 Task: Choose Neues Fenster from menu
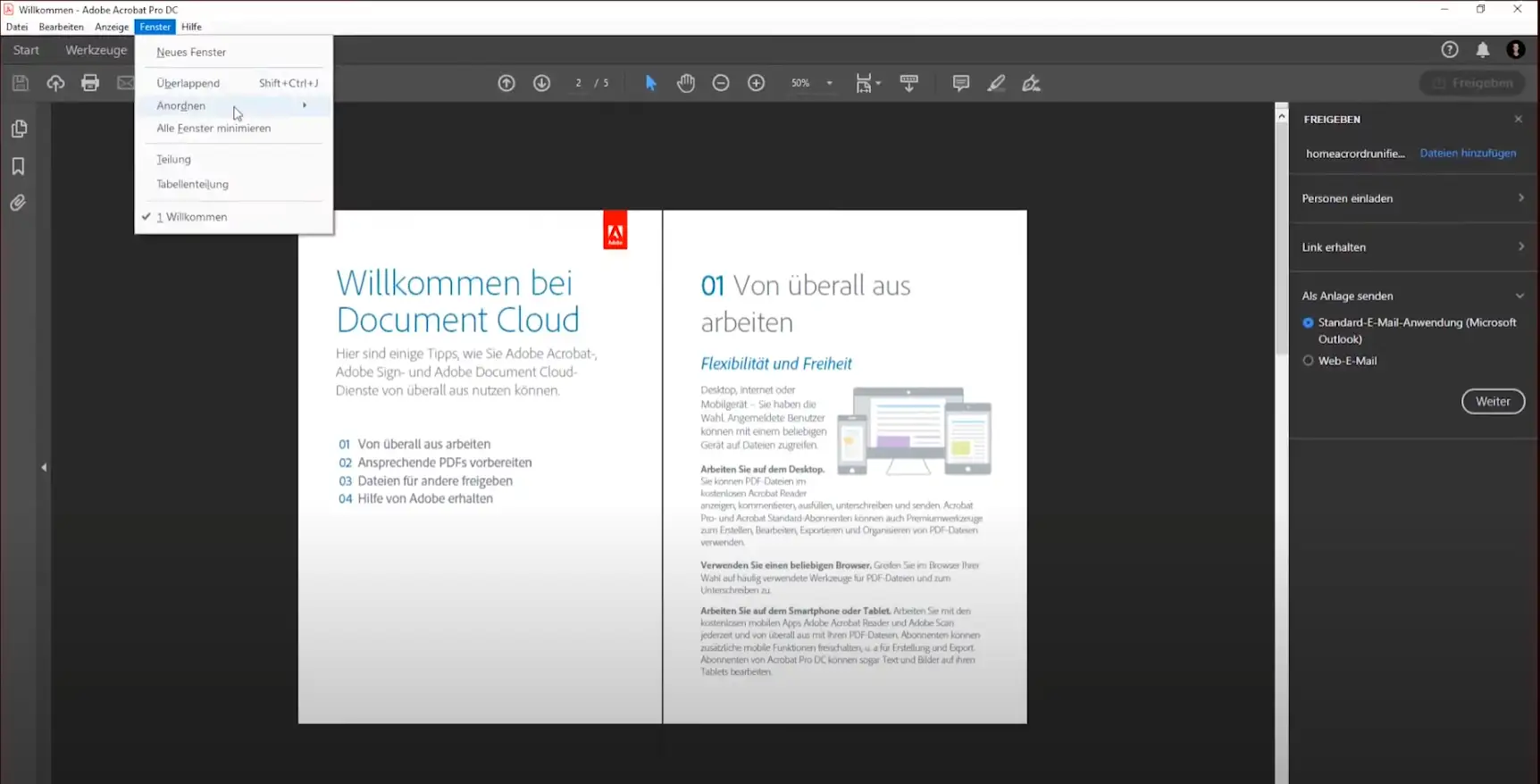191,52
